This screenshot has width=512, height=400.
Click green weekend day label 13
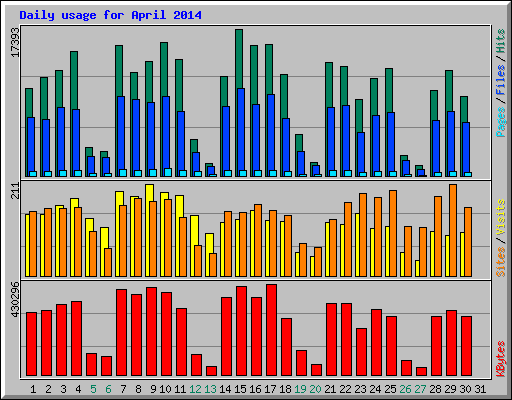(210, 389)
